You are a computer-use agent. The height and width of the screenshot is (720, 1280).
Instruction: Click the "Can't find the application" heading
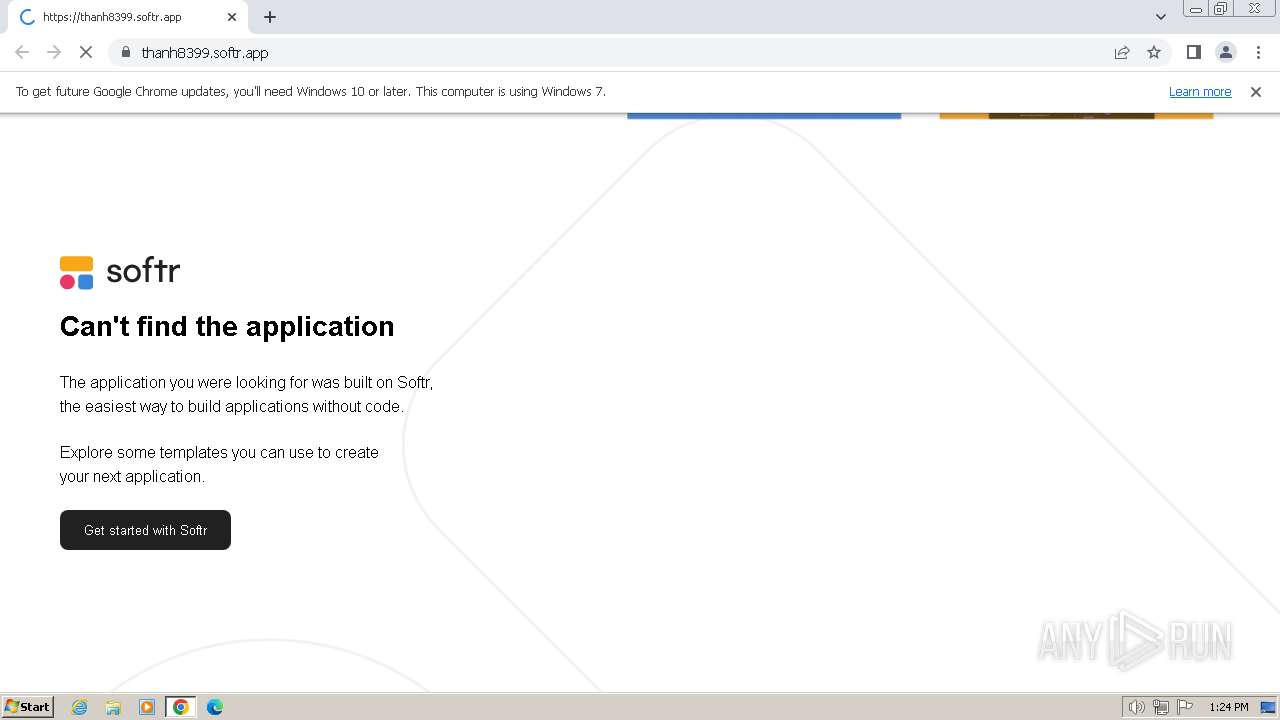point(227,327)
